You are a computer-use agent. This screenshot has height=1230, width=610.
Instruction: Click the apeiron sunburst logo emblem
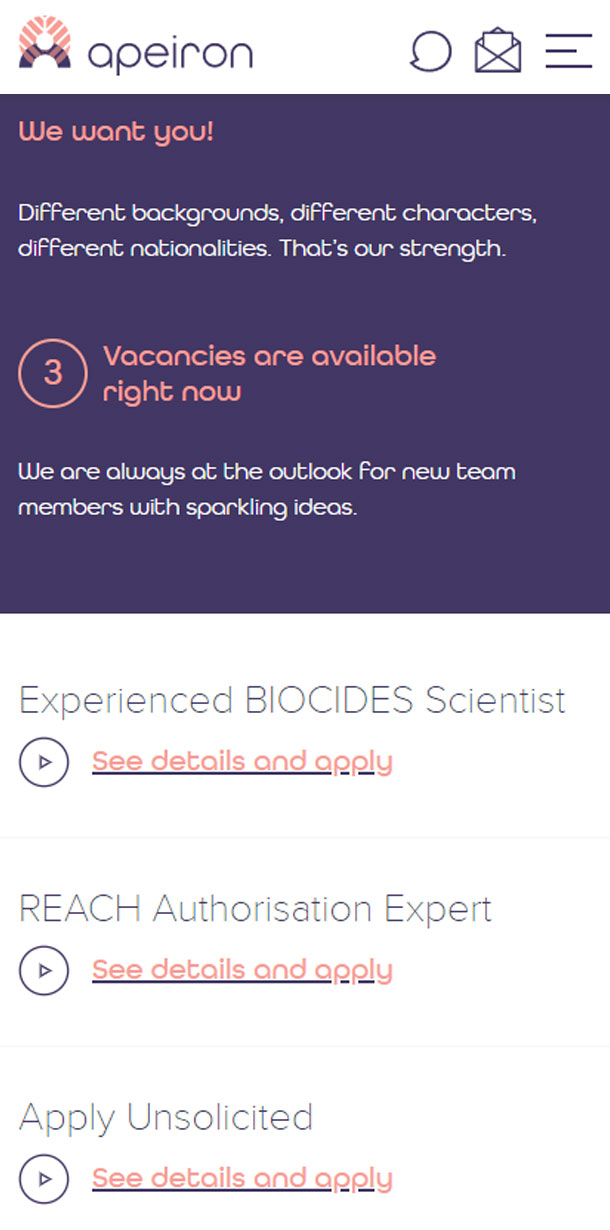pos(45,43)
